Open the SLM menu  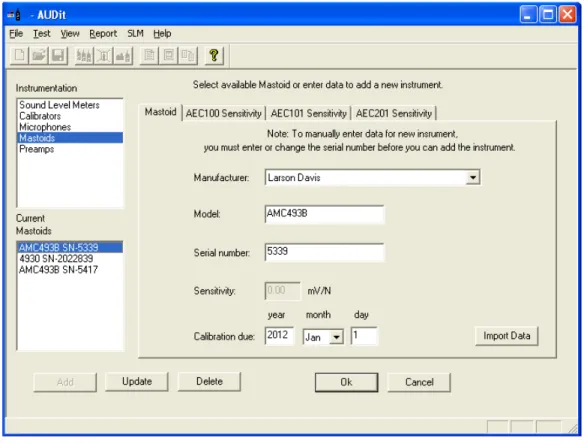point(136,34)
